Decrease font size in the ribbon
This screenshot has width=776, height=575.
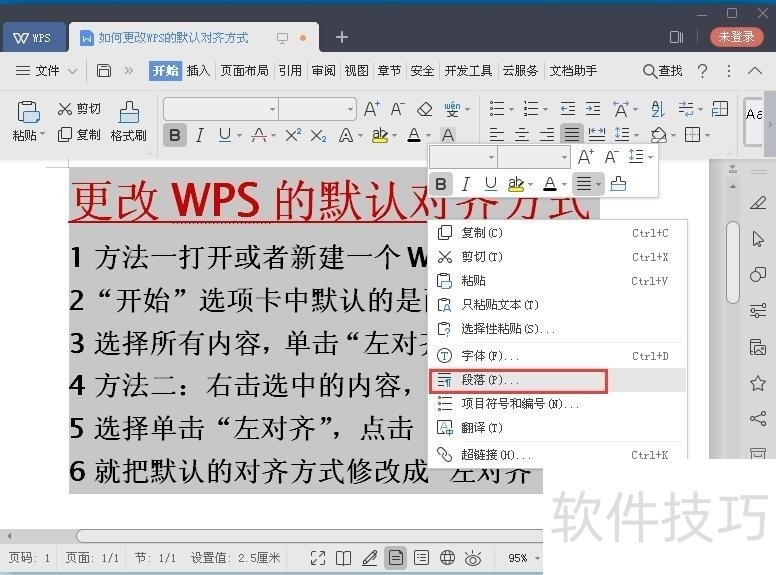397,108
